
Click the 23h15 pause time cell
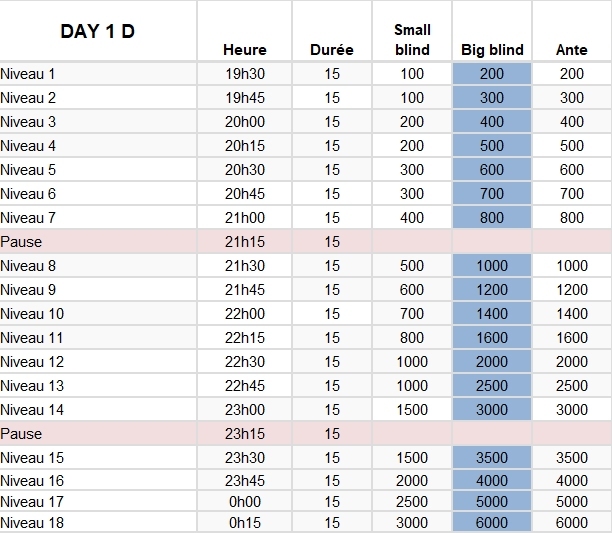pos(245,434)
